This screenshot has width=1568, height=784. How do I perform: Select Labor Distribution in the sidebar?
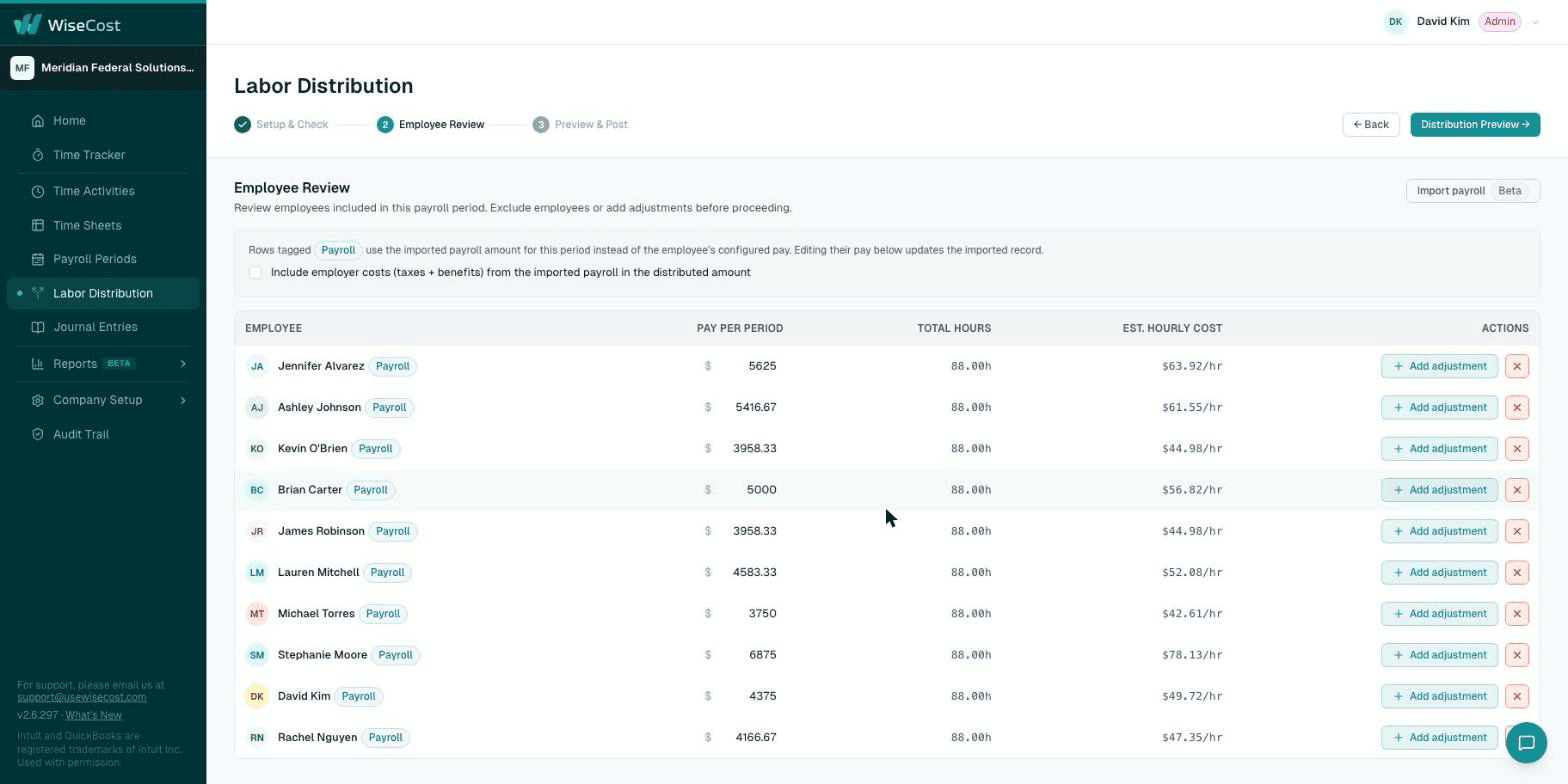(103, 293)
